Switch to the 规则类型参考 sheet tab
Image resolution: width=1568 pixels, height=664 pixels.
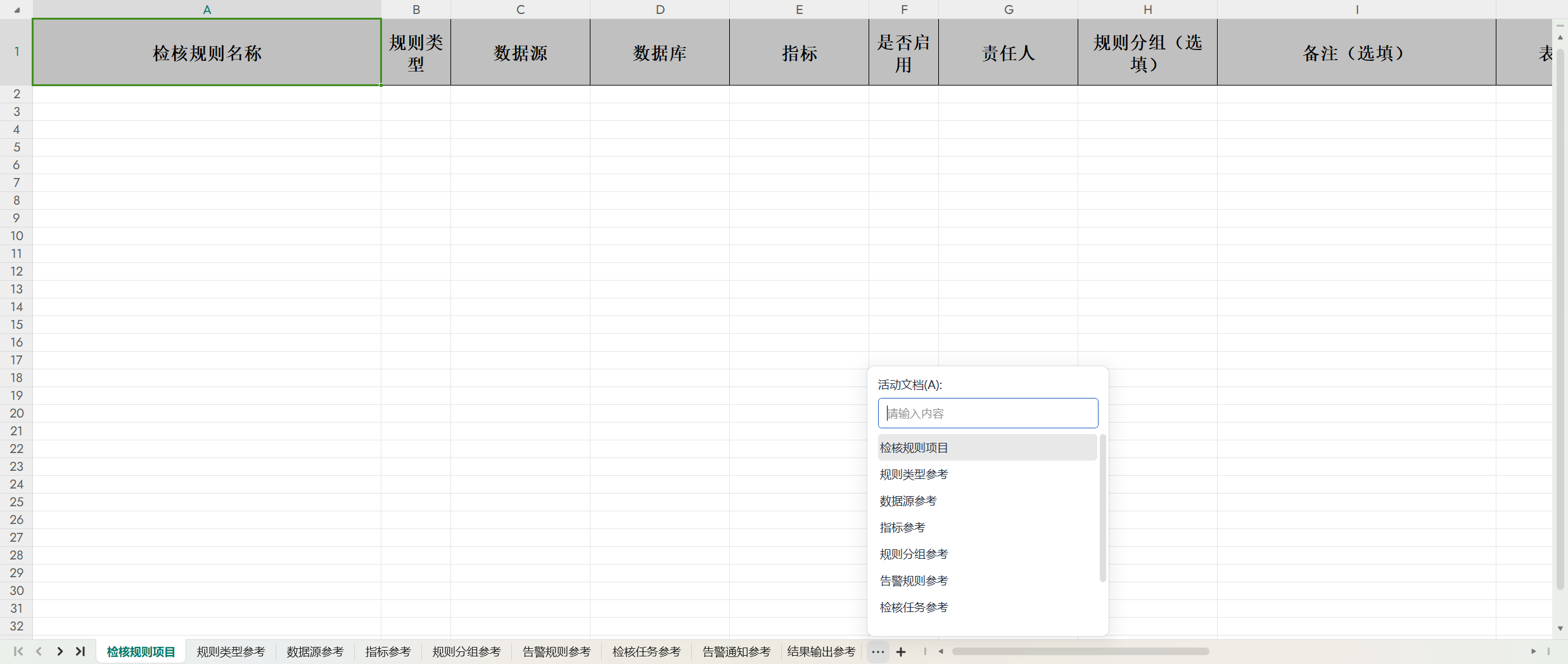click(x=231, y=651)
